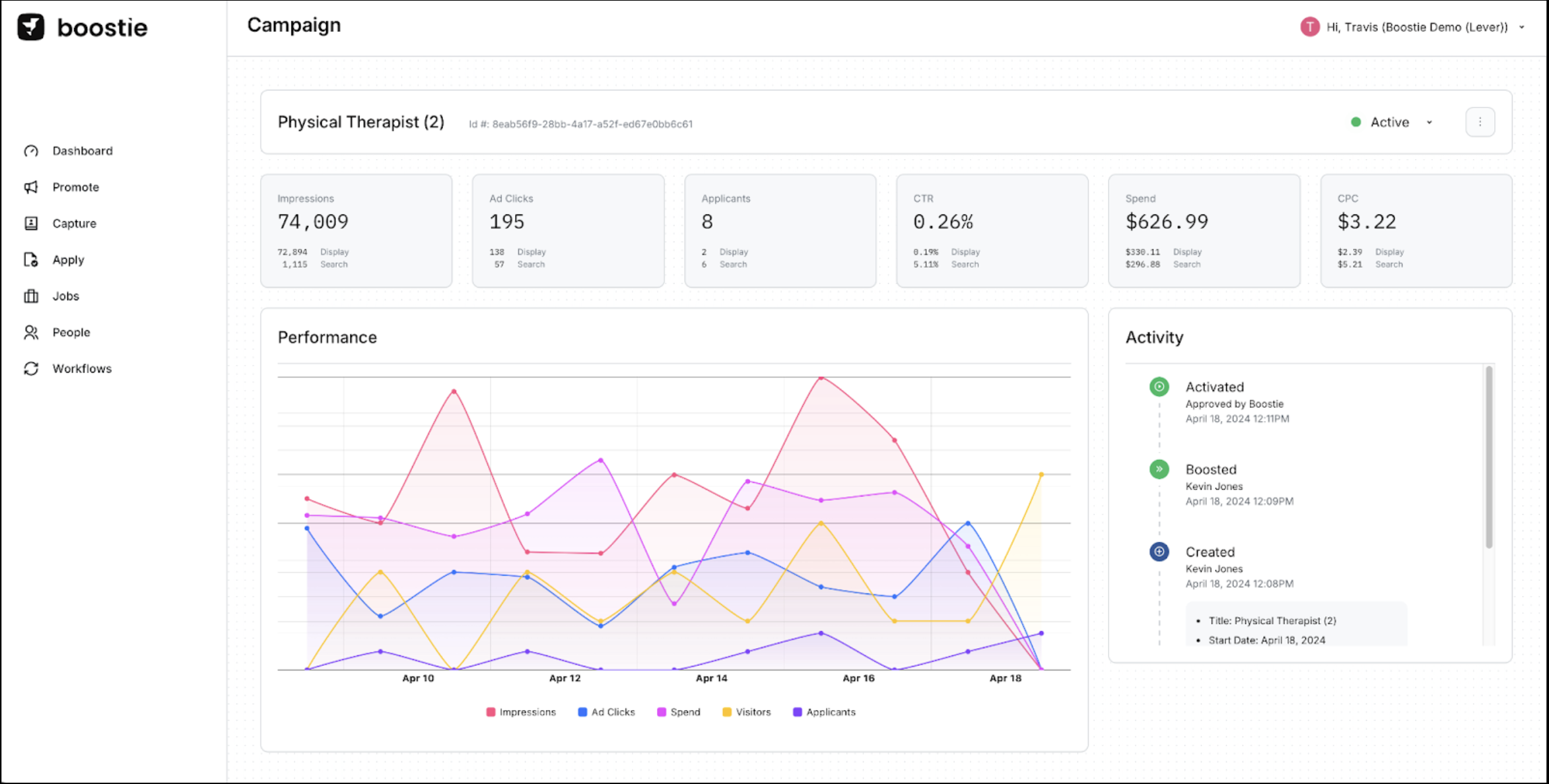1549x784 pixels.
Task: Click the Activity panel scrollbar
Action: pyautogui.click(x=1489, y=457)
